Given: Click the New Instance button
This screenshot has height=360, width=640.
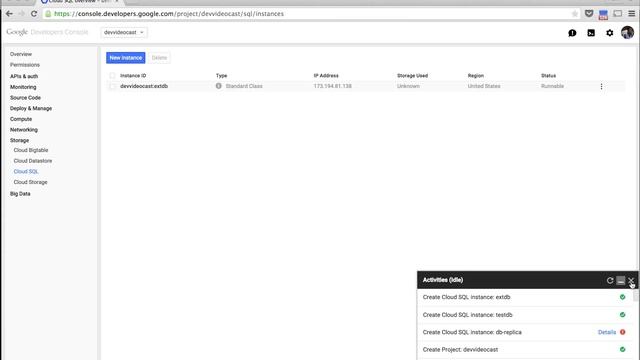Looking at the screenshot, I should [x=126, y=58].
